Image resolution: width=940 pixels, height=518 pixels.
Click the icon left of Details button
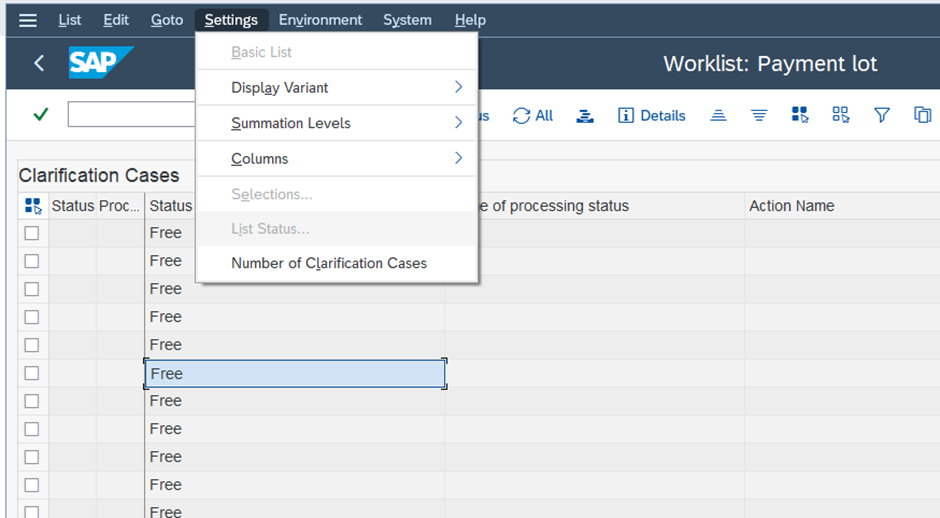(585, 116)
